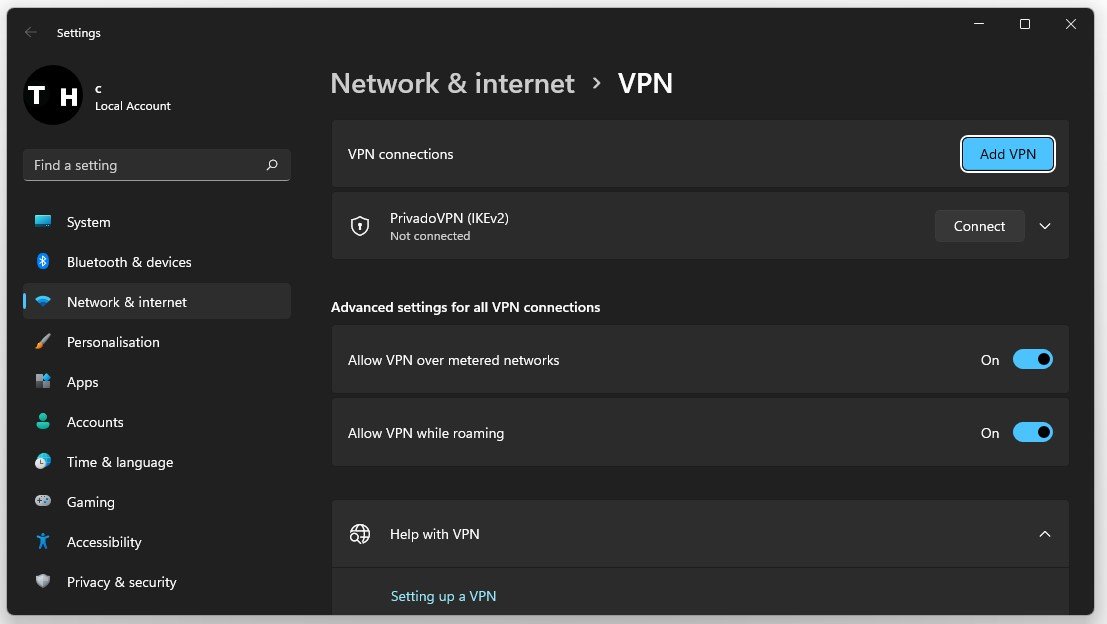Click the System monitor icon in sidebar
Viewport: 1107px width, 624px height.
(43, 222)
